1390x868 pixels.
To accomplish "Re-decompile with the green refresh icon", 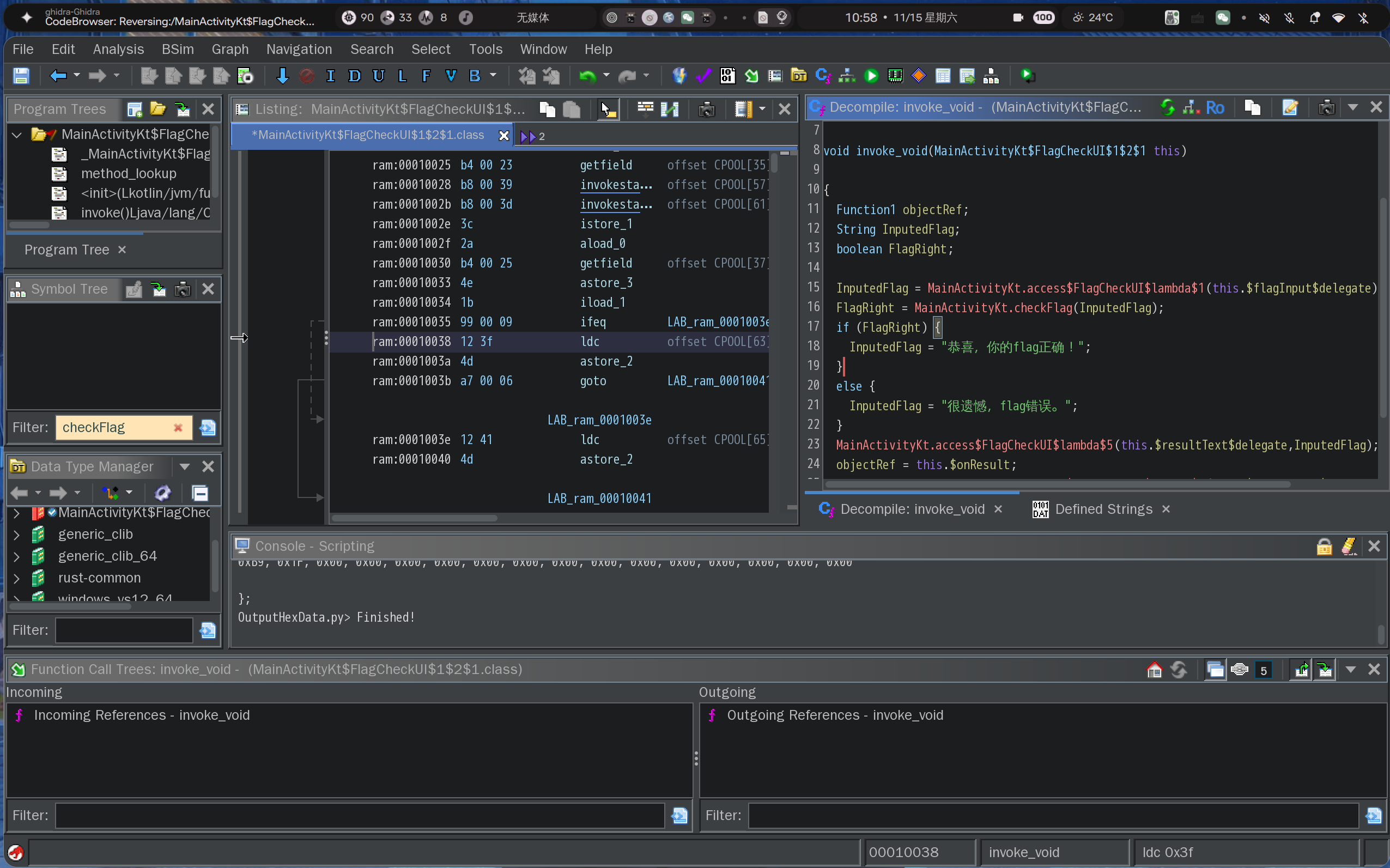I will tap(1167, 107).
